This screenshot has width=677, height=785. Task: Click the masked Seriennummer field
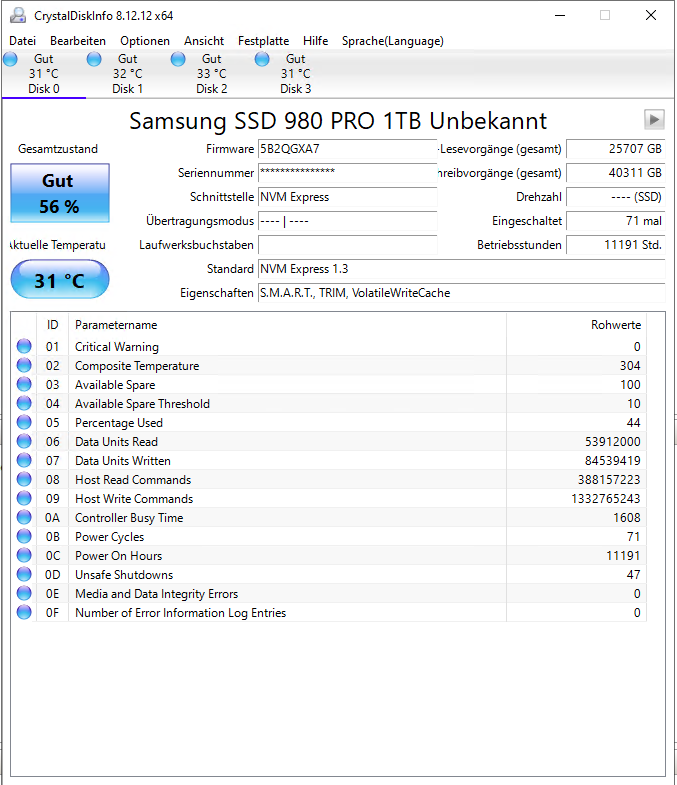pos(348,173)
